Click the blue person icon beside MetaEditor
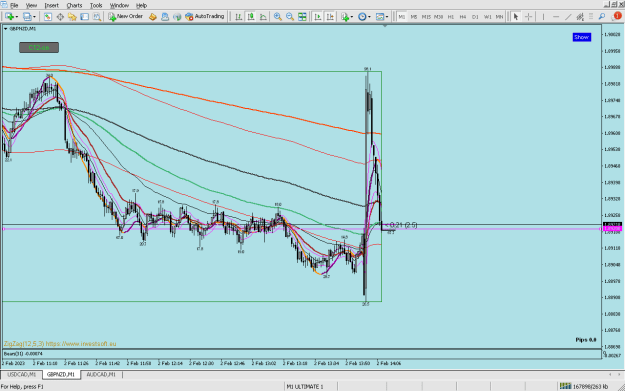625x391 pixels. [165, 16]
